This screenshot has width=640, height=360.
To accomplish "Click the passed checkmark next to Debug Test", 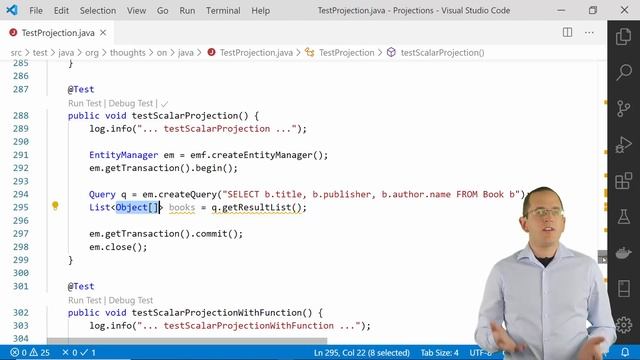I will [164, 104].
